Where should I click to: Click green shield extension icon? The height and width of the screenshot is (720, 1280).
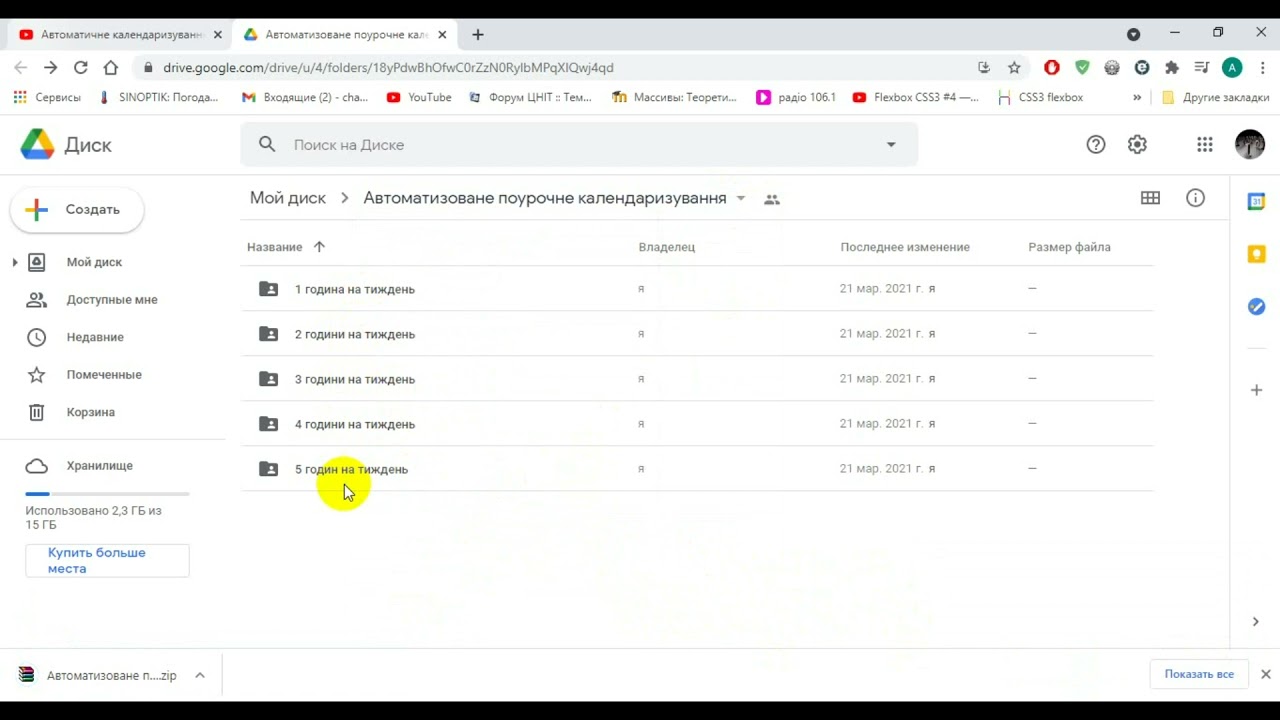[x=1082, y=67]
